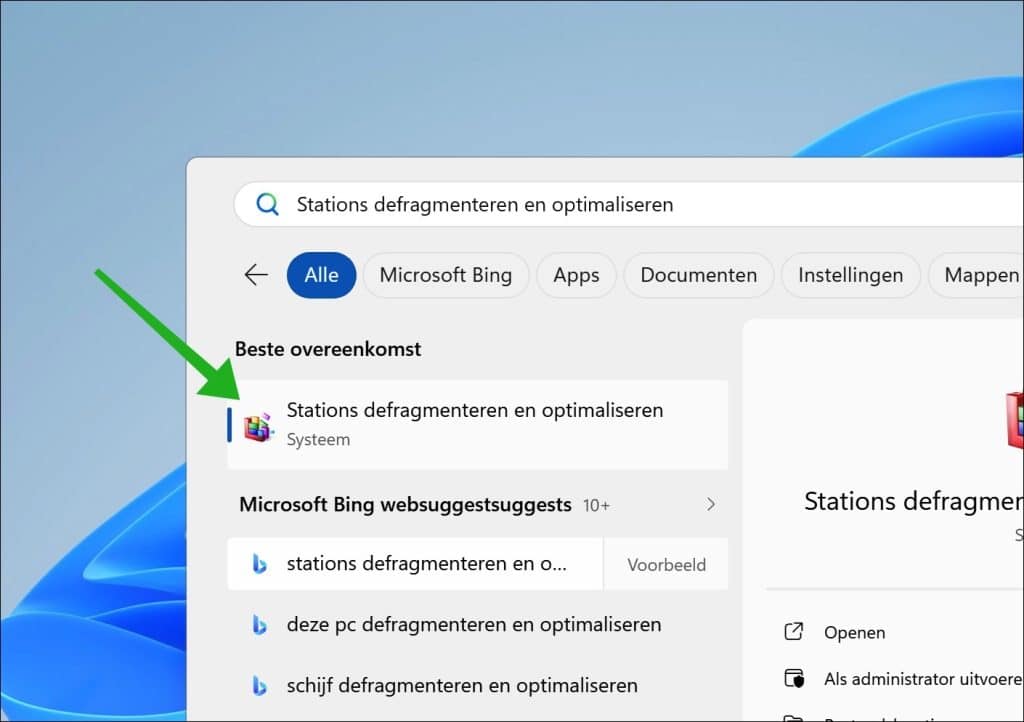Click the Bing icon next to deze pc defragmenteren
The width and height of the screenshot is (1024, 722).
point(260,624)
